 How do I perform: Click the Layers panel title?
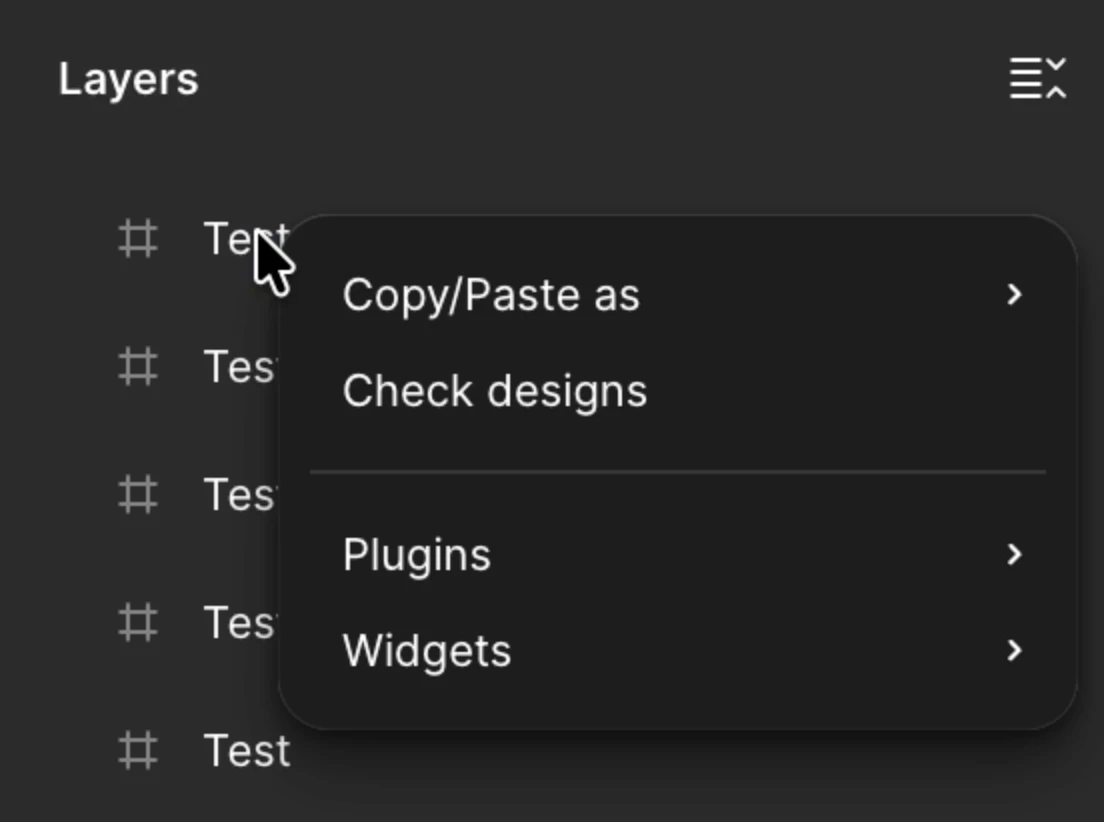pos(129,80)
